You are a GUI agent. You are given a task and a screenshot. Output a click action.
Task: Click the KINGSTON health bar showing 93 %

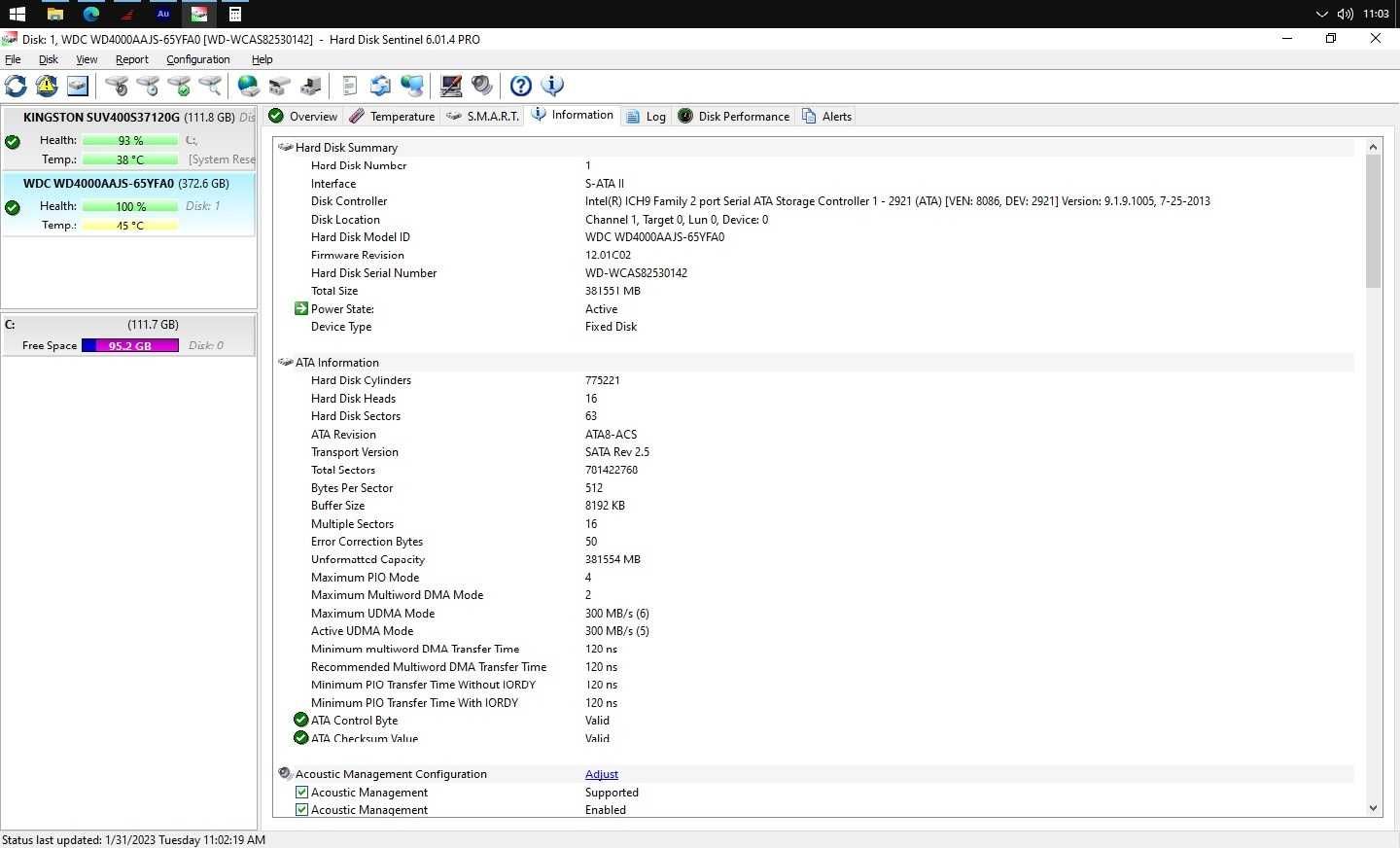tap(130, 140)
